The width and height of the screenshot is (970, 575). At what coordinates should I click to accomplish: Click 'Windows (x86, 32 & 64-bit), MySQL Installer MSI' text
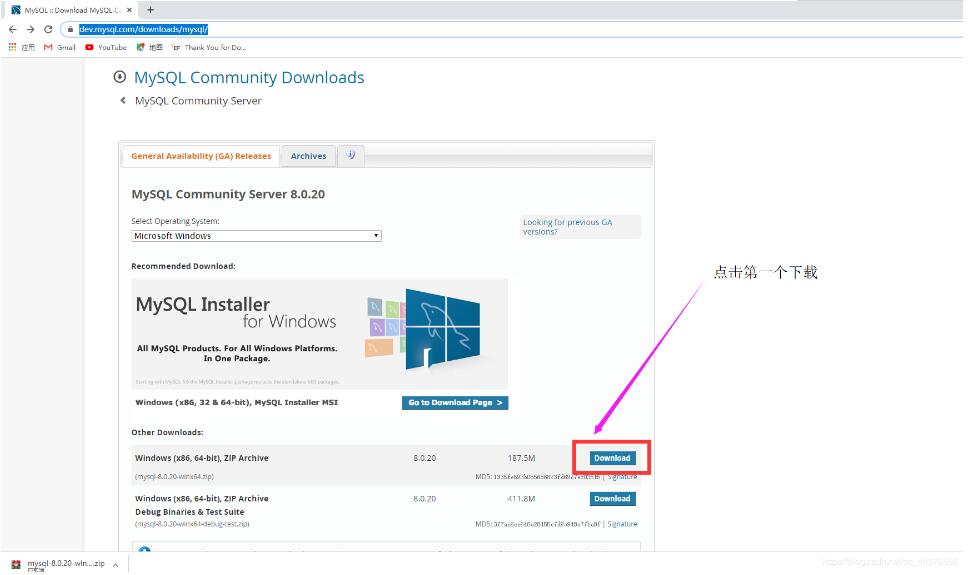[236, 402]
